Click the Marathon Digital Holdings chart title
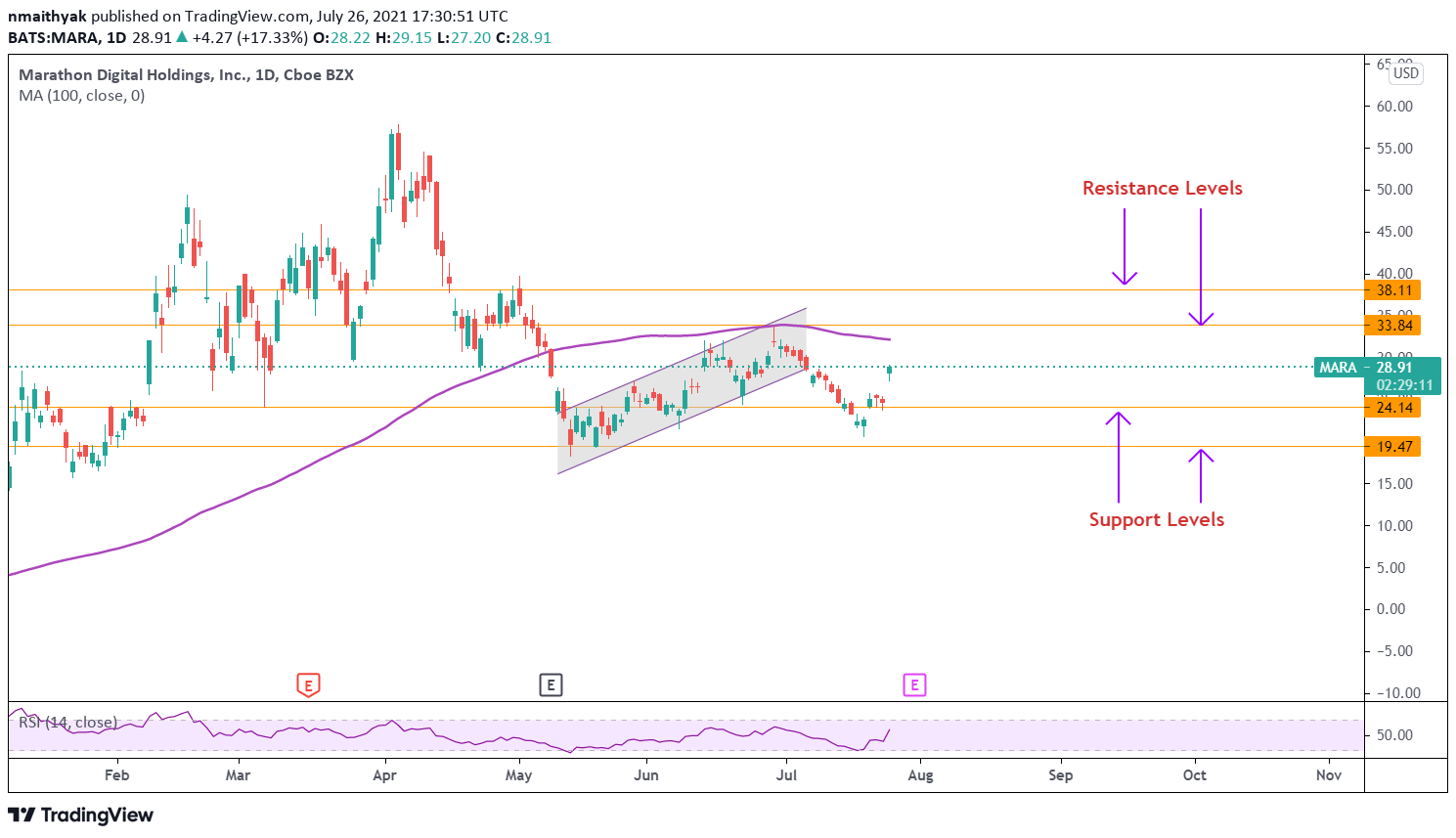Image resolution: width=1456 pixels, height=838 pixels. (186, 75)
